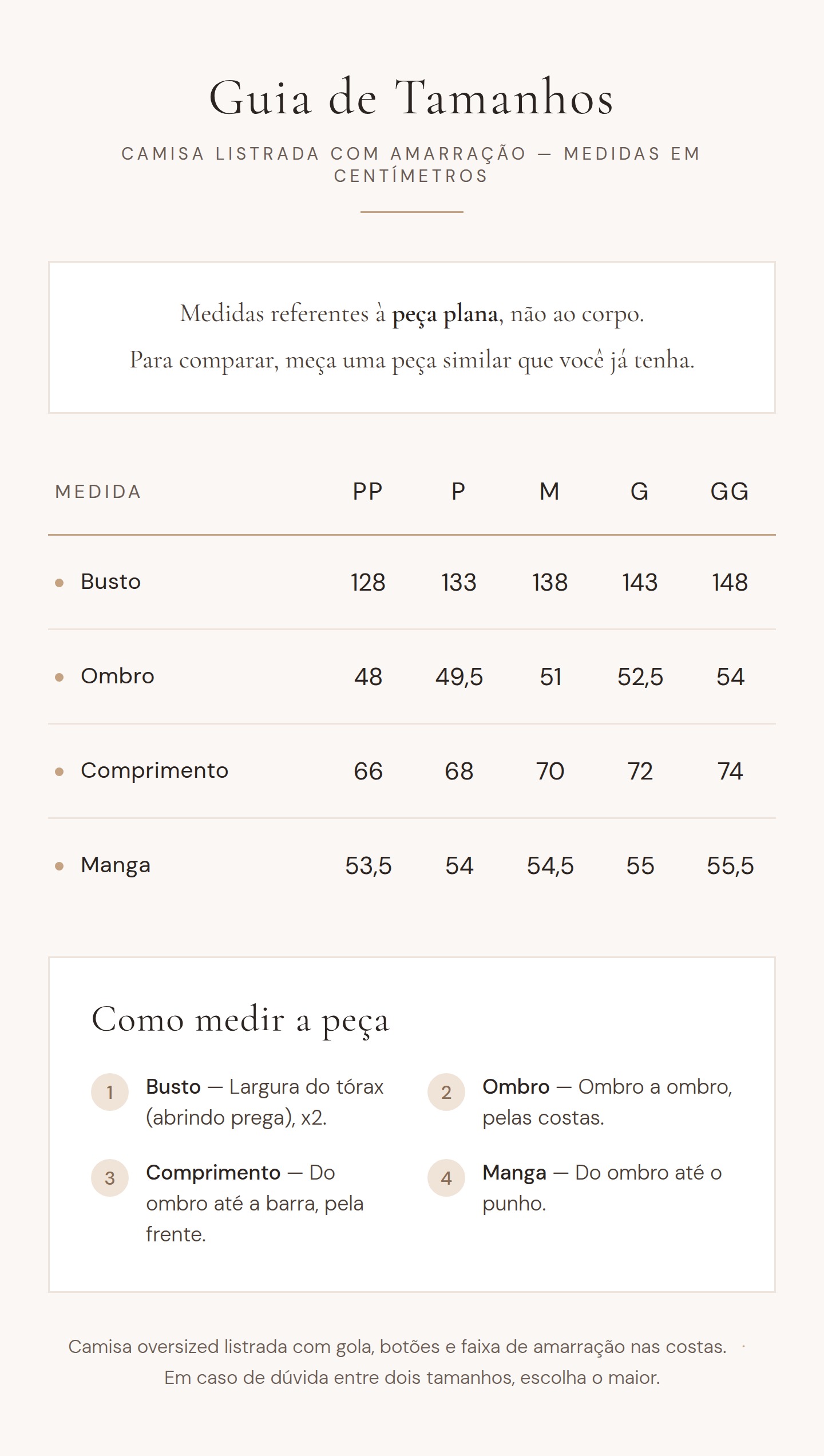Viewport: 824px width, 1456px height.
Task: Click the number 2 badge beside Ombro instructions
Action: pos(446,1092)
